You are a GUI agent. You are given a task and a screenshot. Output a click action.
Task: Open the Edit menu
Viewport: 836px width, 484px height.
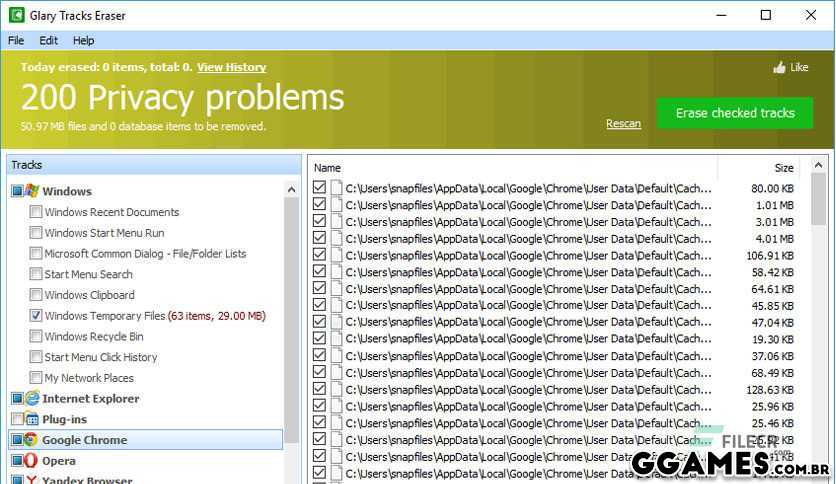[48, 41]
